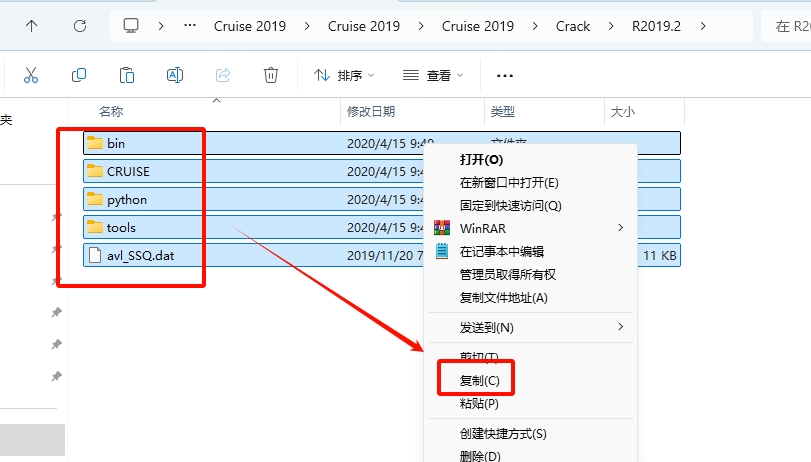Navigate to first Cruise 2019 breadcrumb

tap(250, 26)
